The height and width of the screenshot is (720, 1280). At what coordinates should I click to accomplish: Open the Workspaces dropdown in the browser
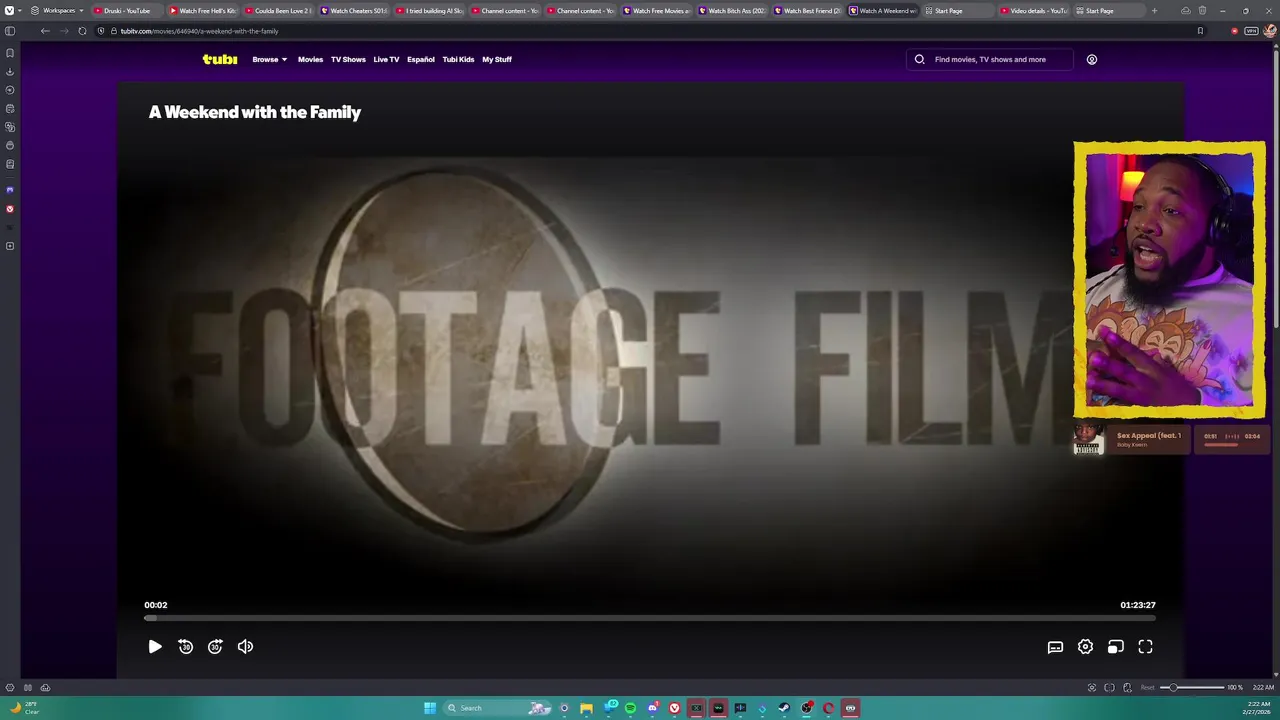coord(57,11)
